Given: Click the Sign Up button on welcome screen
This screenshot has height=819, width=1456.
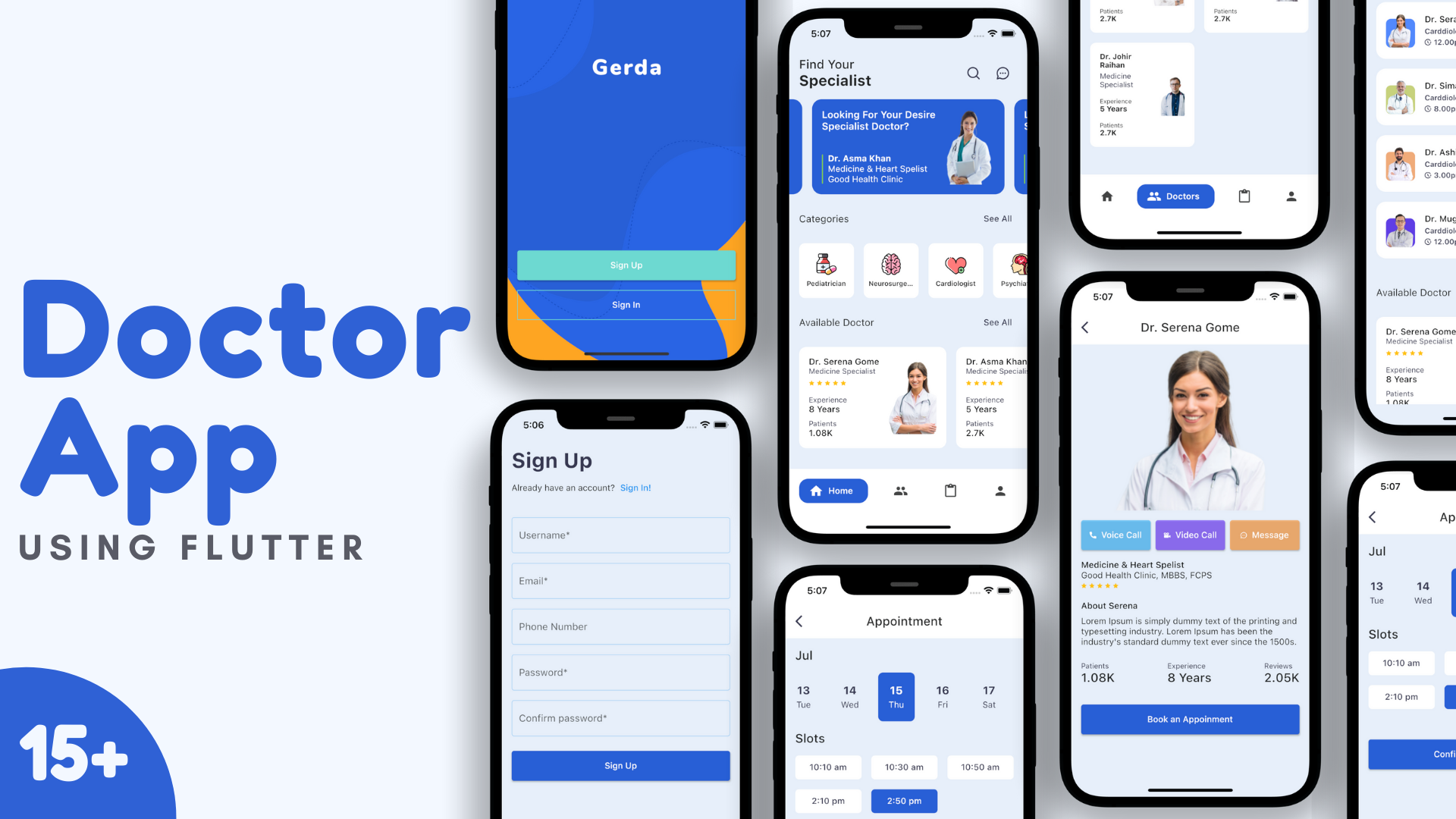Looking at the screenshot, I should (626, 265).
